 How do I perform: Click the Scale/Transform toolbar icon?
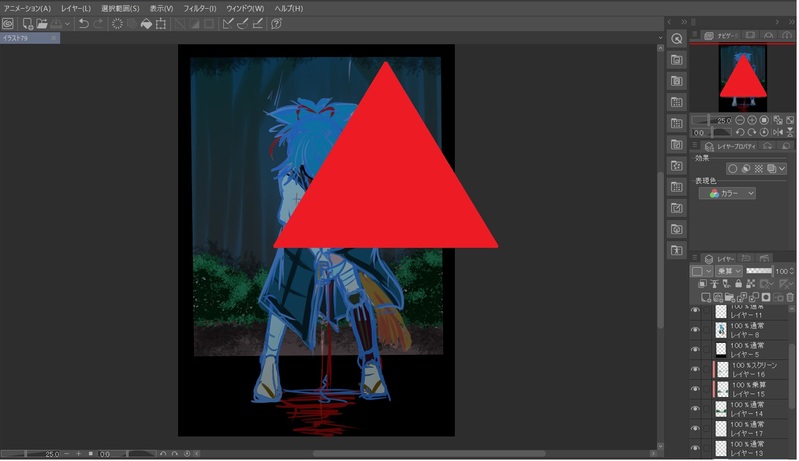tap(161, 23)
